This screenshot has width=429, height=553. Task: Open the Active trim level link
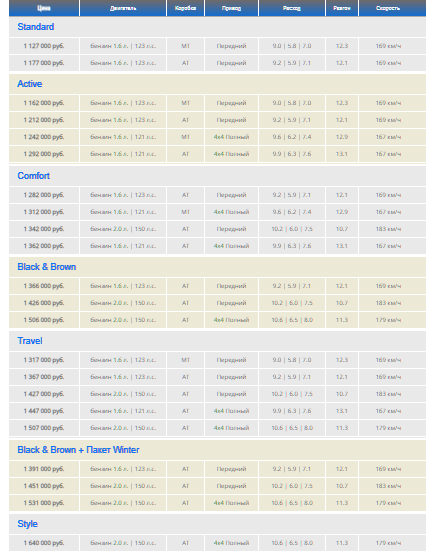click(x=30, y=84)
